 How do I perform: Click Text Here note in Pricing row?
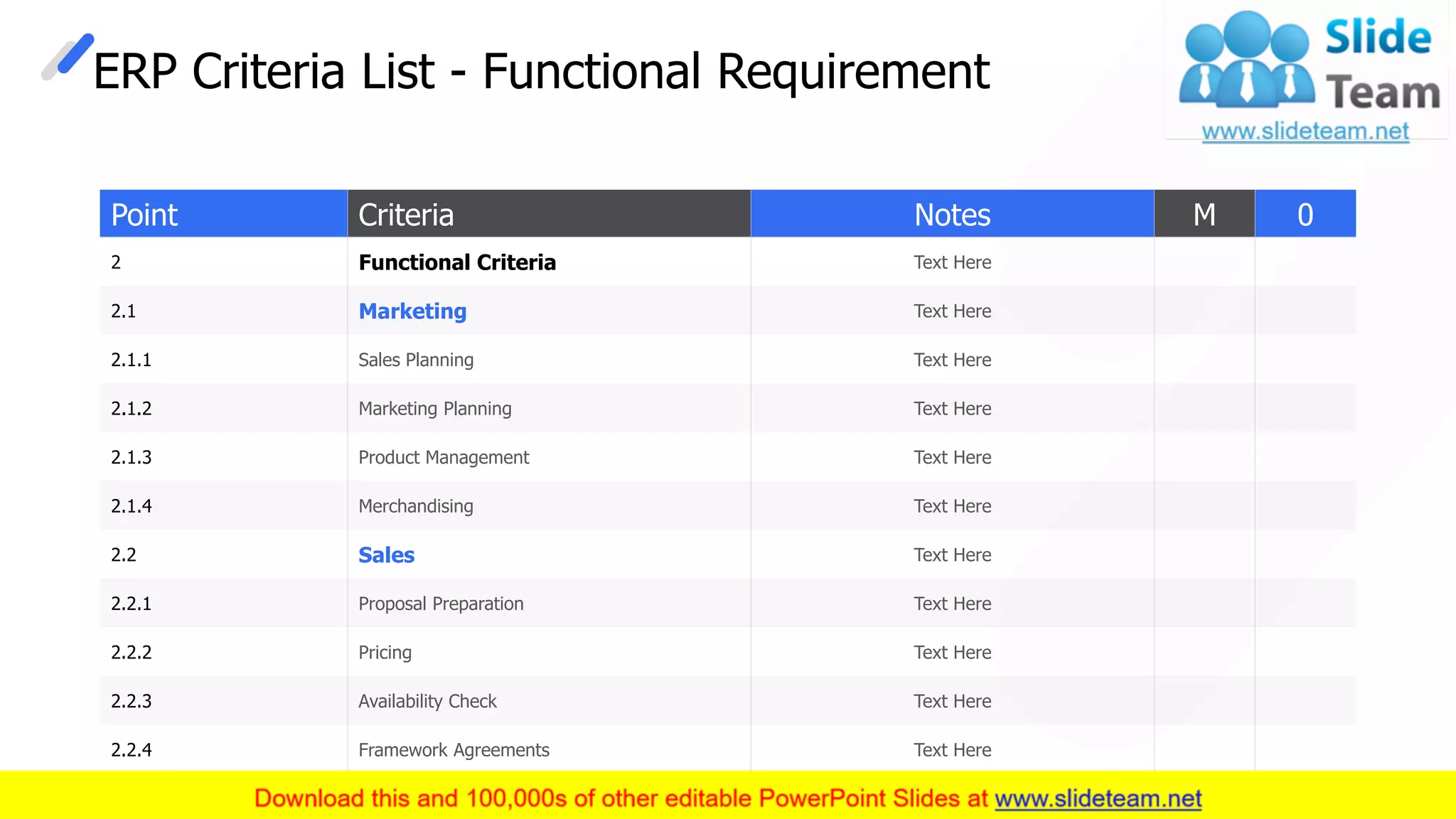953,653
